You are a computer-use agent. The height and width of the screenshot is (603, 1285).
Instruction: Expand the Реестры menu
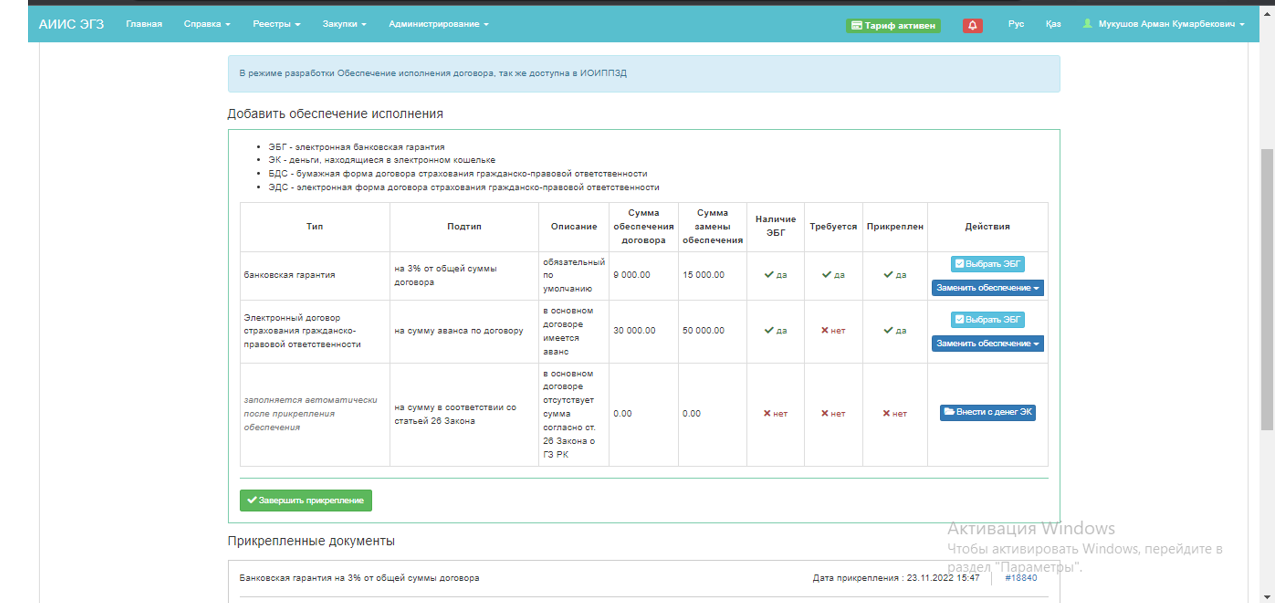(x=276, y=24)
